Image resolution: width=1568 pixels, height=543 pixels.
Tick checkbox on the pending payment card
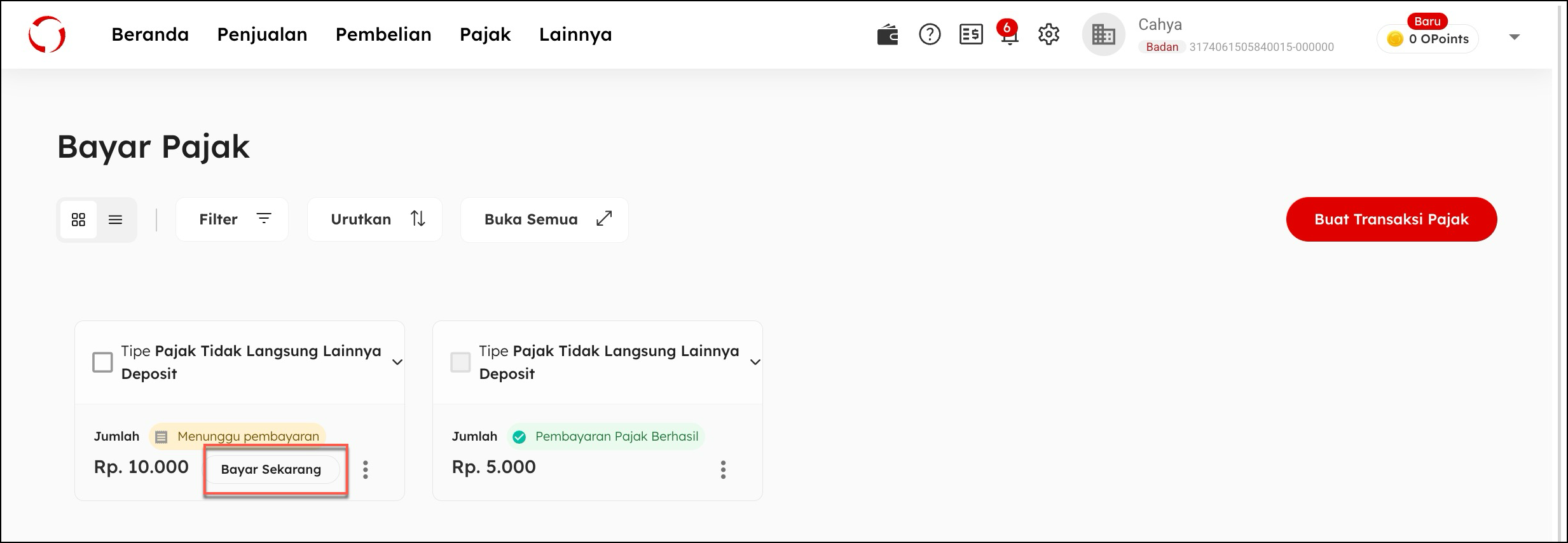[102, 362]
